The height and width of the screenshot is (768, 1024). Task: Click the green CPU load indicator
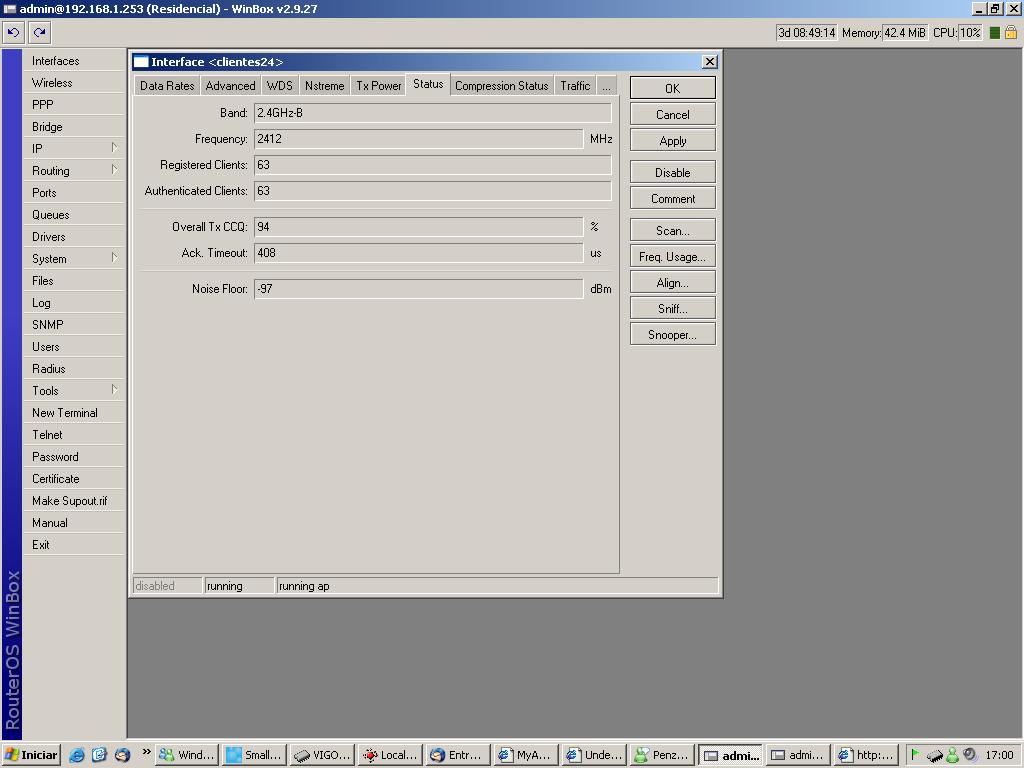pos(995,33)
